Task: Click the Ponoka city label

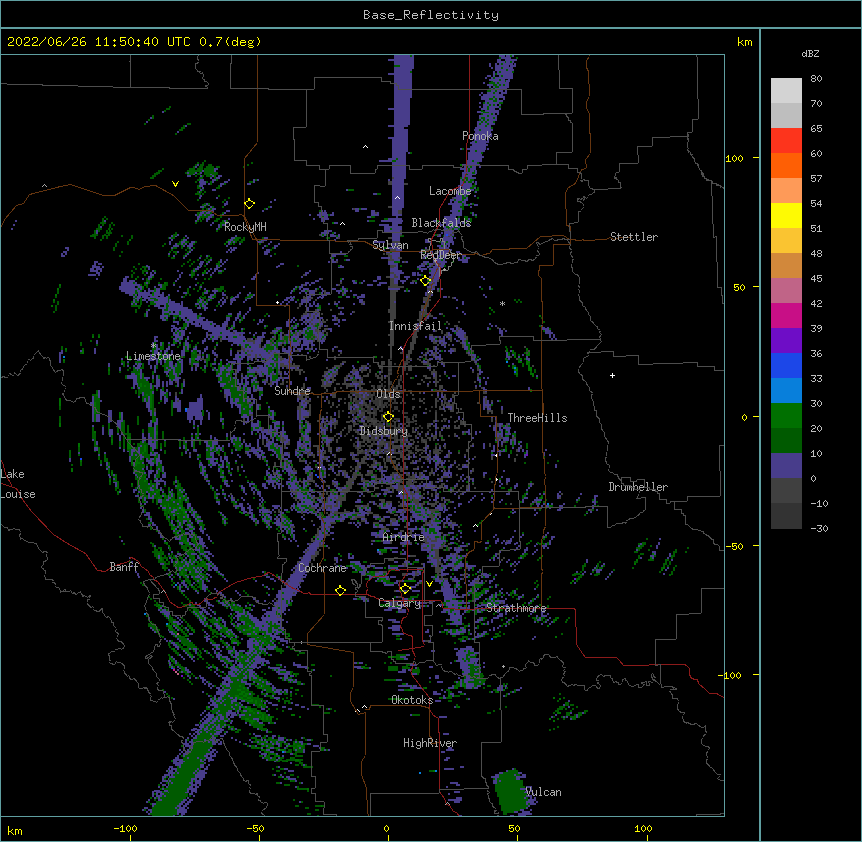Action: click(480, 136)
